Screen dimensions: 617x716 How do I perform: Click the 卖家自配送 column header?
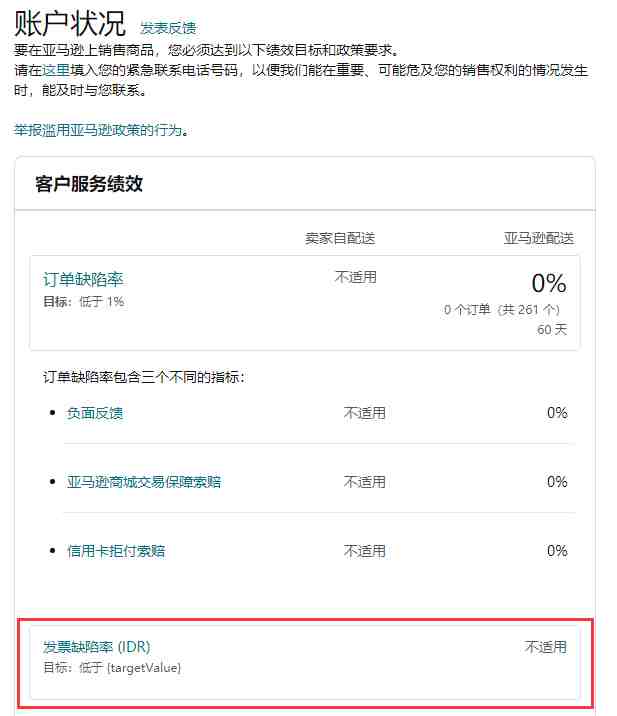pos(340,238)
